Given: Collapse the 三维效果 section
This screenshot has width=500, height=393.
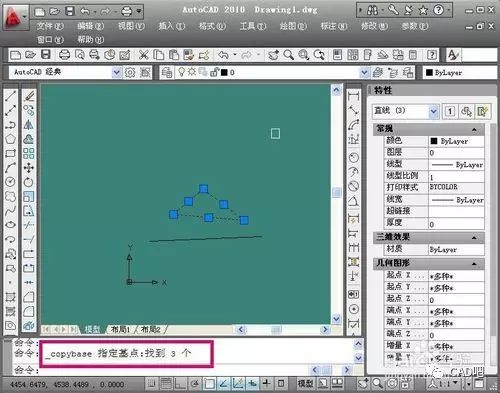Looking at the screenshot, I should point(474,238).
